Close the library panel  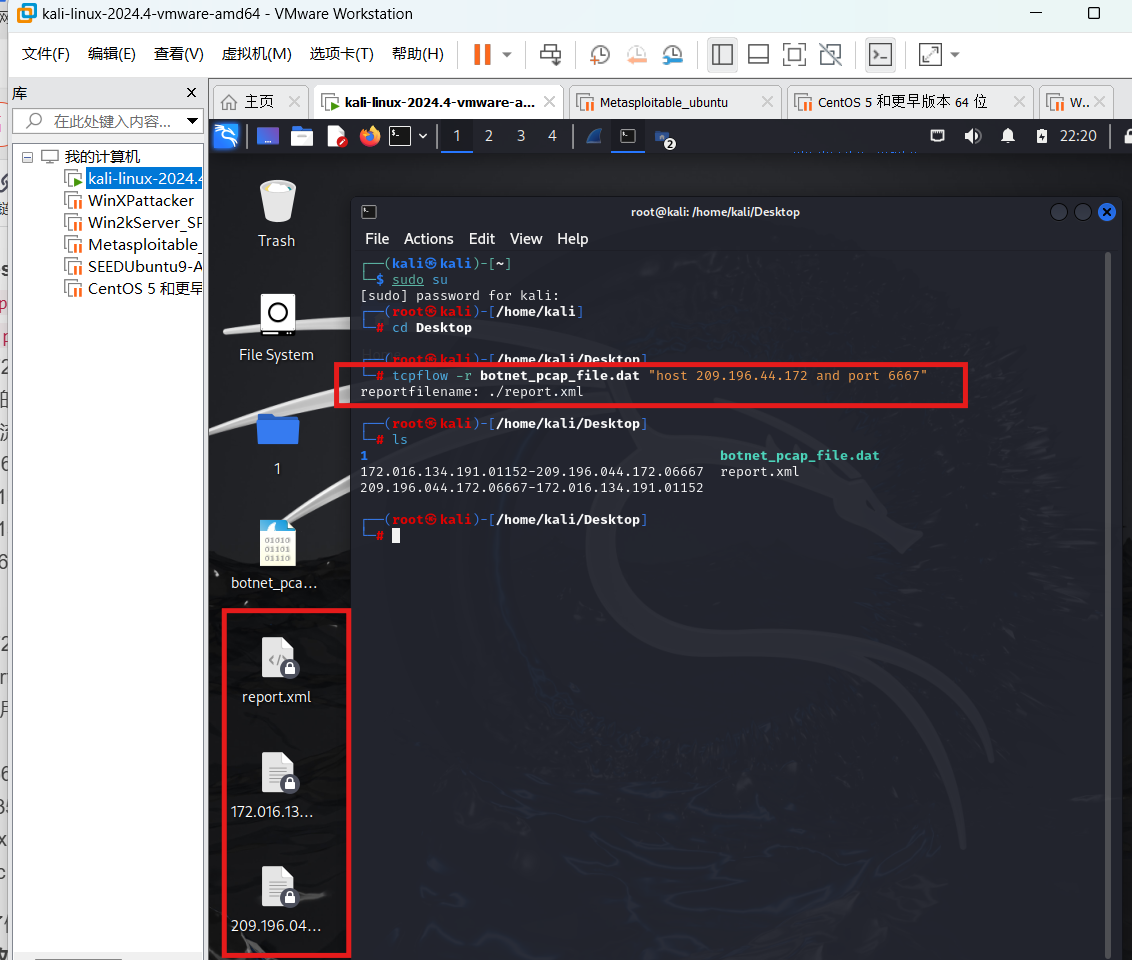(191, 92)
